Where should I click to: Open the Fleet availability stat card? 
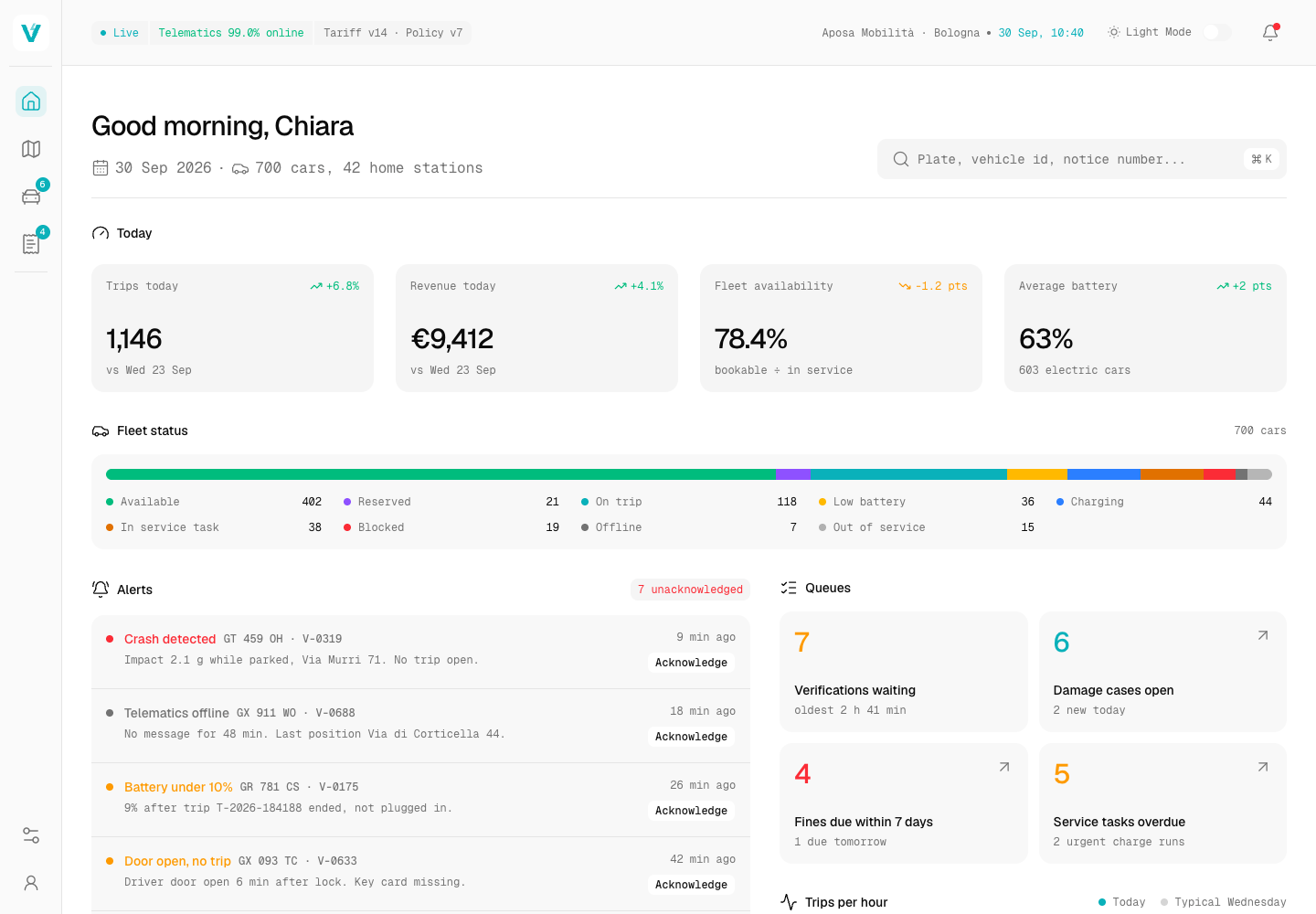(841, 328)
